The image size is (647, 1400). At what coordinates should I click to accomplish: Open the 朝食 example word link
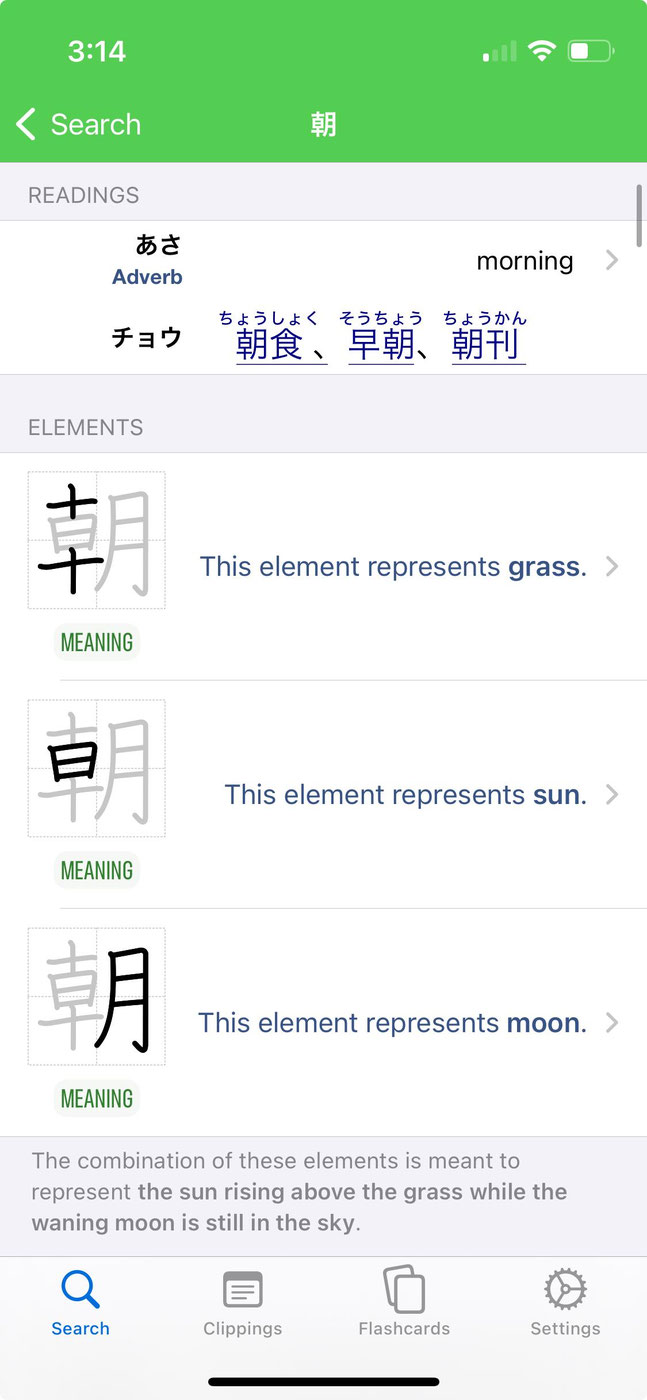click(x=270, y=345)
